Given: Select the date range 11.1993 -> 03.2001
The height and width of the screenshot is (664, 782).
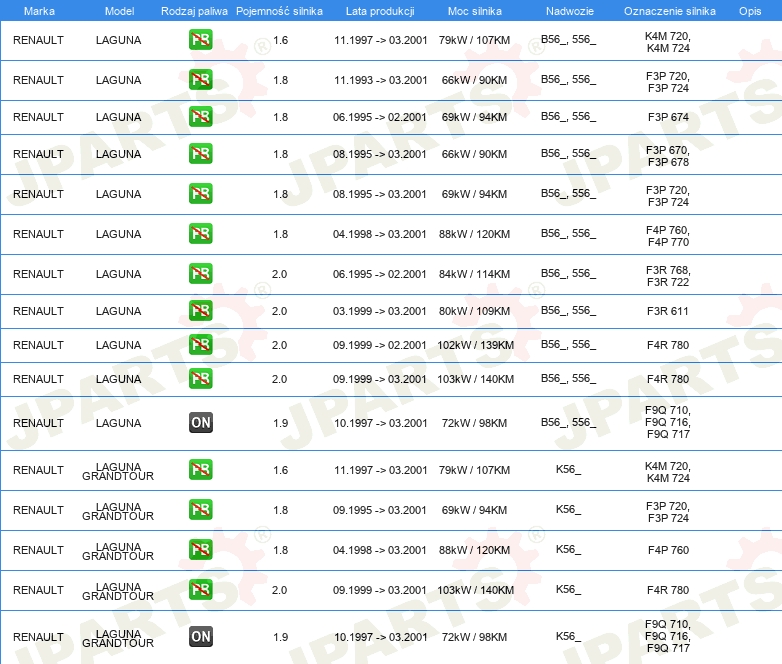Looking at the screenshot, I should click(381, 80).
